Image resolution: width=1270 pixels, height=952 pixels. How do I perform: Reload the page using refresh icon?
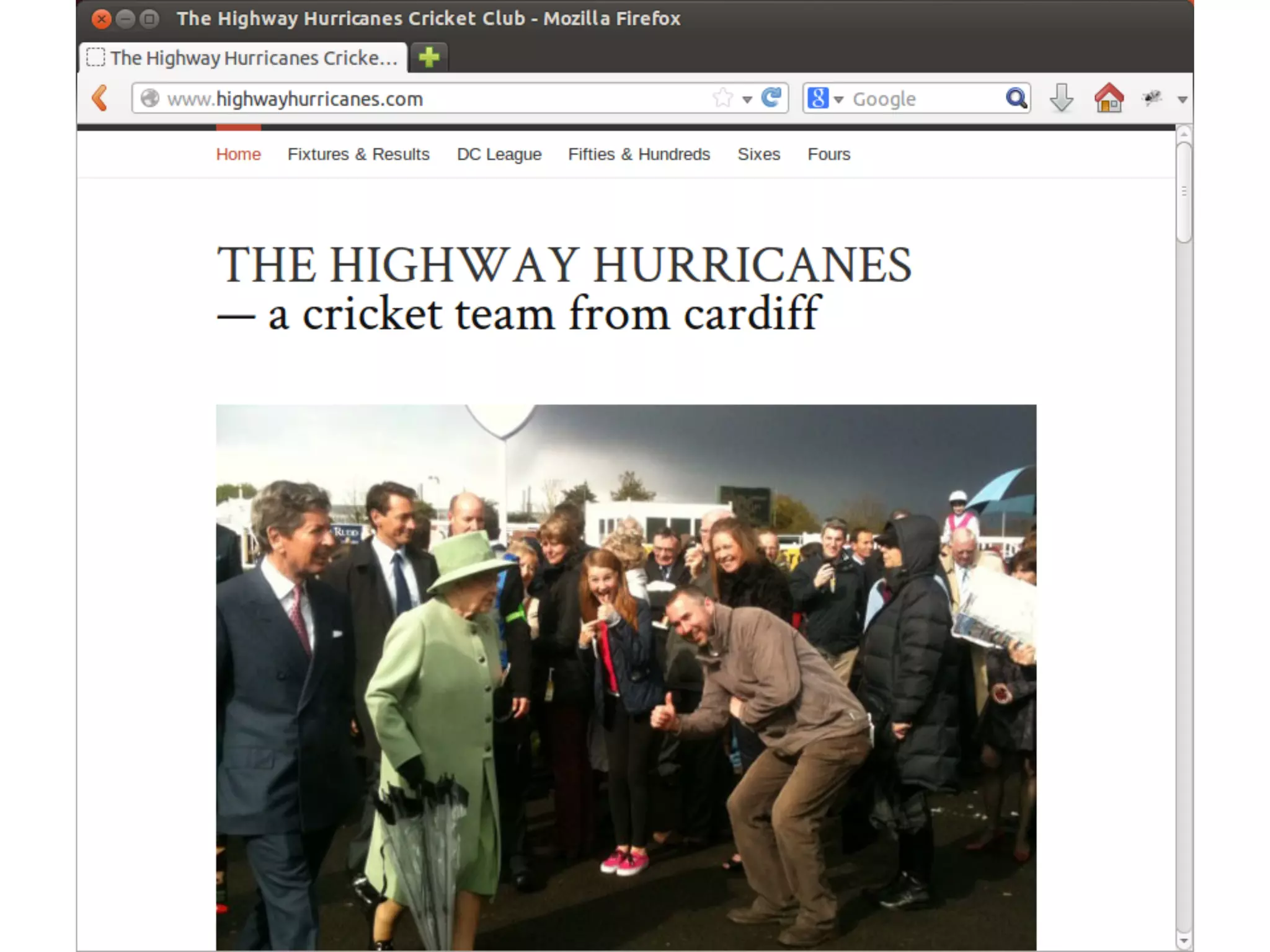click(x=771, y=98)
